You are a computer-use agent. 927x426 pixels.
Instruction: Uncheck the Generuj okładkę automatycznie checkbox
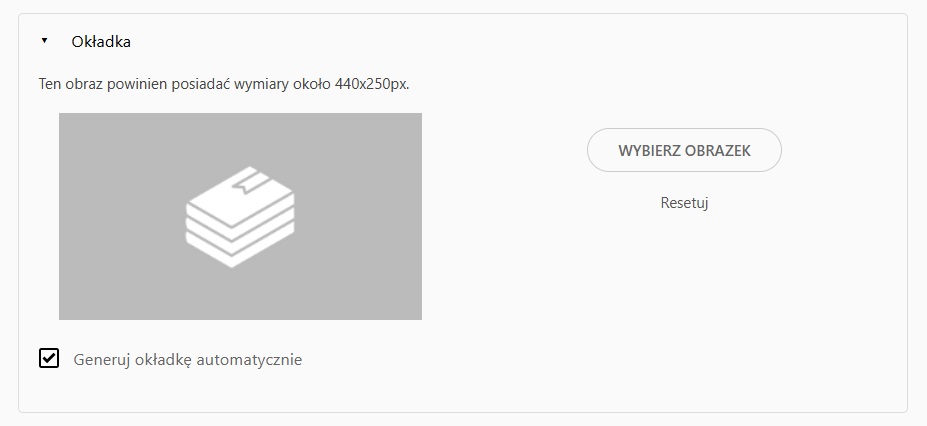(x=49, y=358)
